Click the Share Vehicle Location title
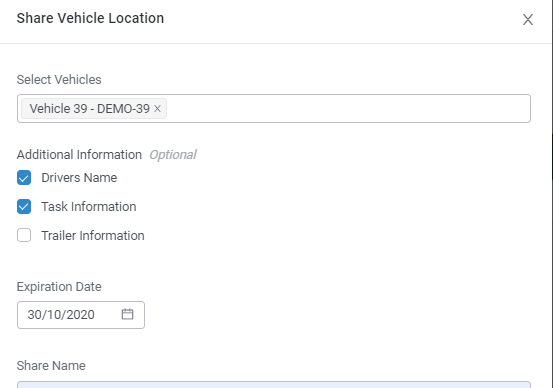553x388 pixels. coord(90,18)
